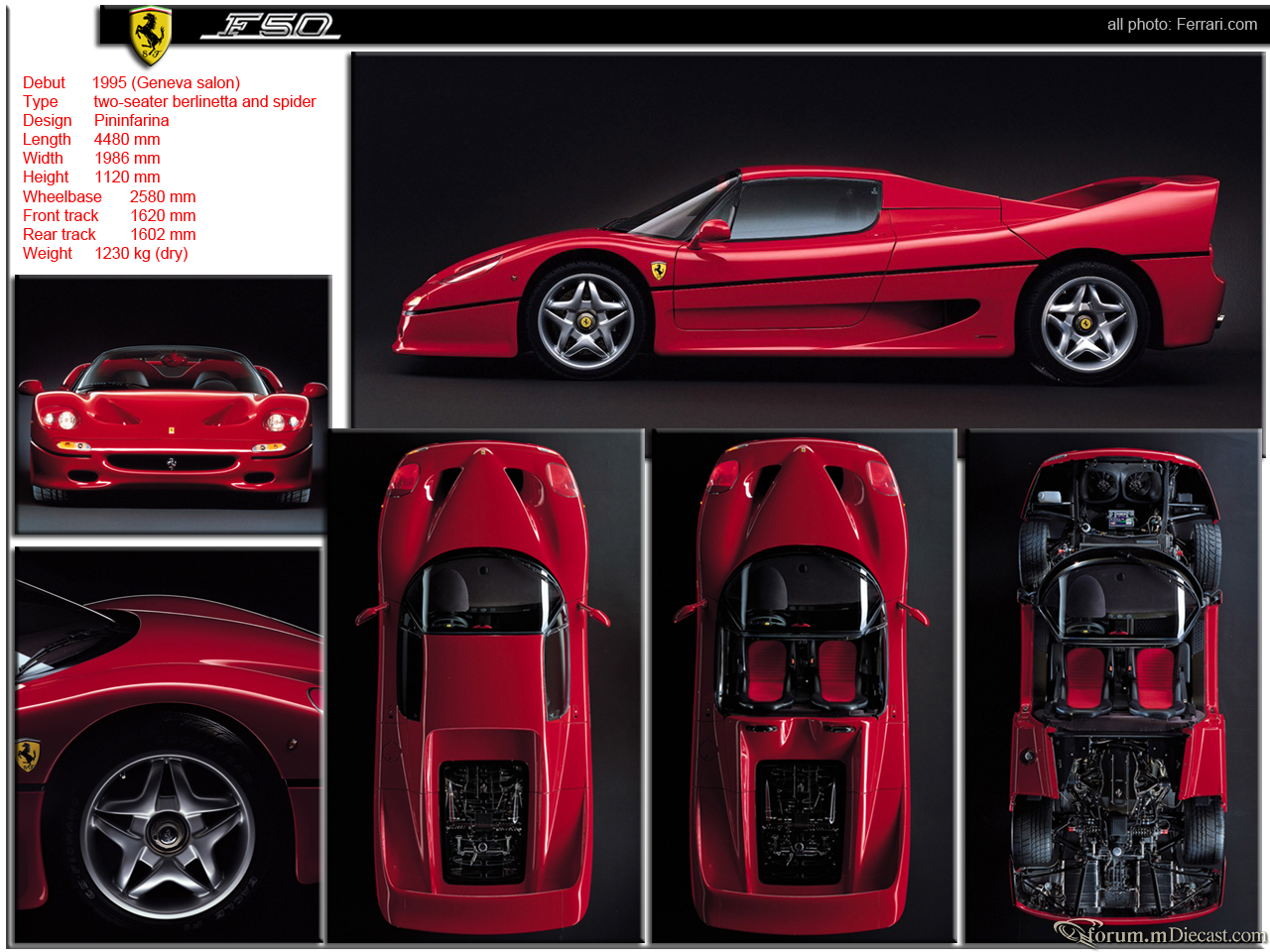This screenshot has height=952, width=1270.
Task: Click the 'Type' label
Action: 41,102
